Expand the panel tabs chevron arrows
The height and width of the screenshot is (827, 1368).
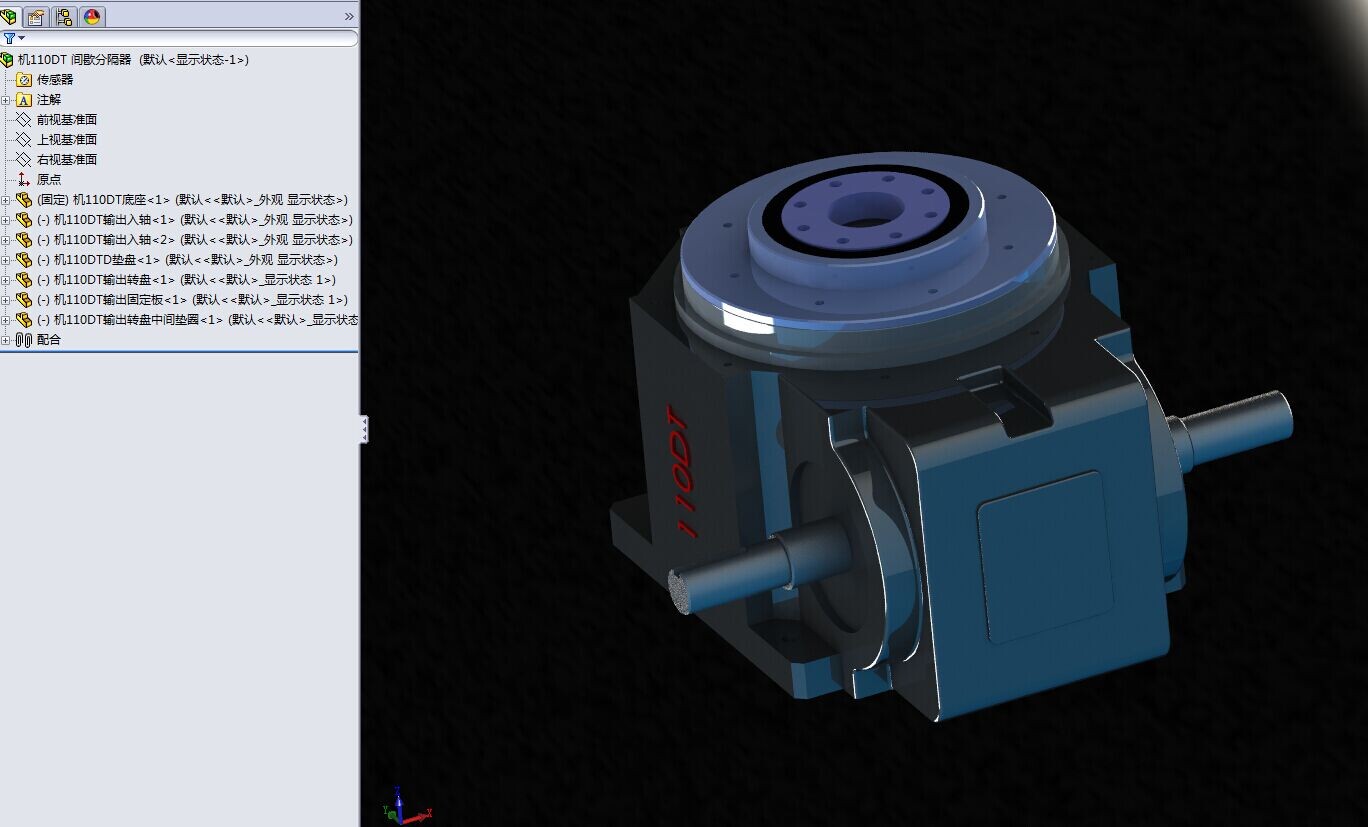coord(349,17)
